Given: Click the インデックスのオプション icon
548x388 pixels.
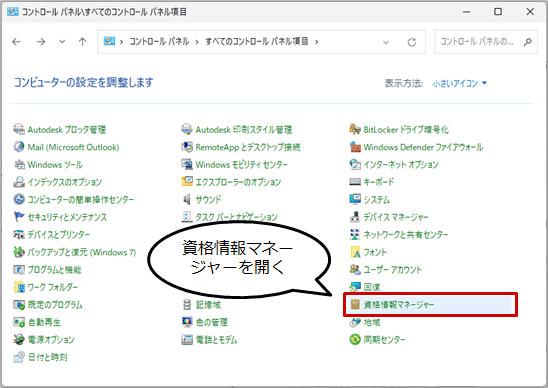Looking at the screenshot, I should tap(19, 182).
